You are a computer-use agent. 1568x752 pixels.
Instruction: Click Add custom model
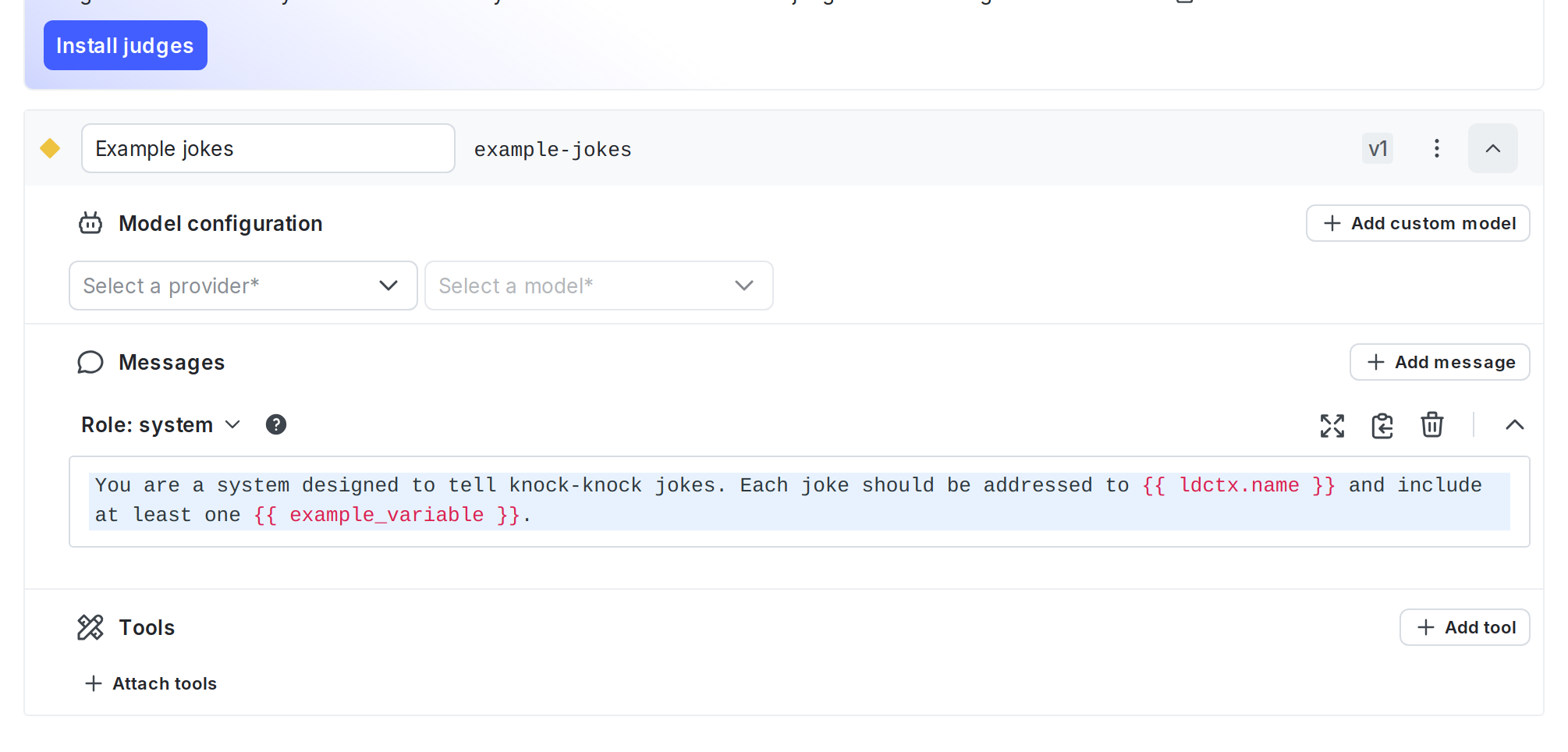pyautogui.click(x=1417, y=223)
